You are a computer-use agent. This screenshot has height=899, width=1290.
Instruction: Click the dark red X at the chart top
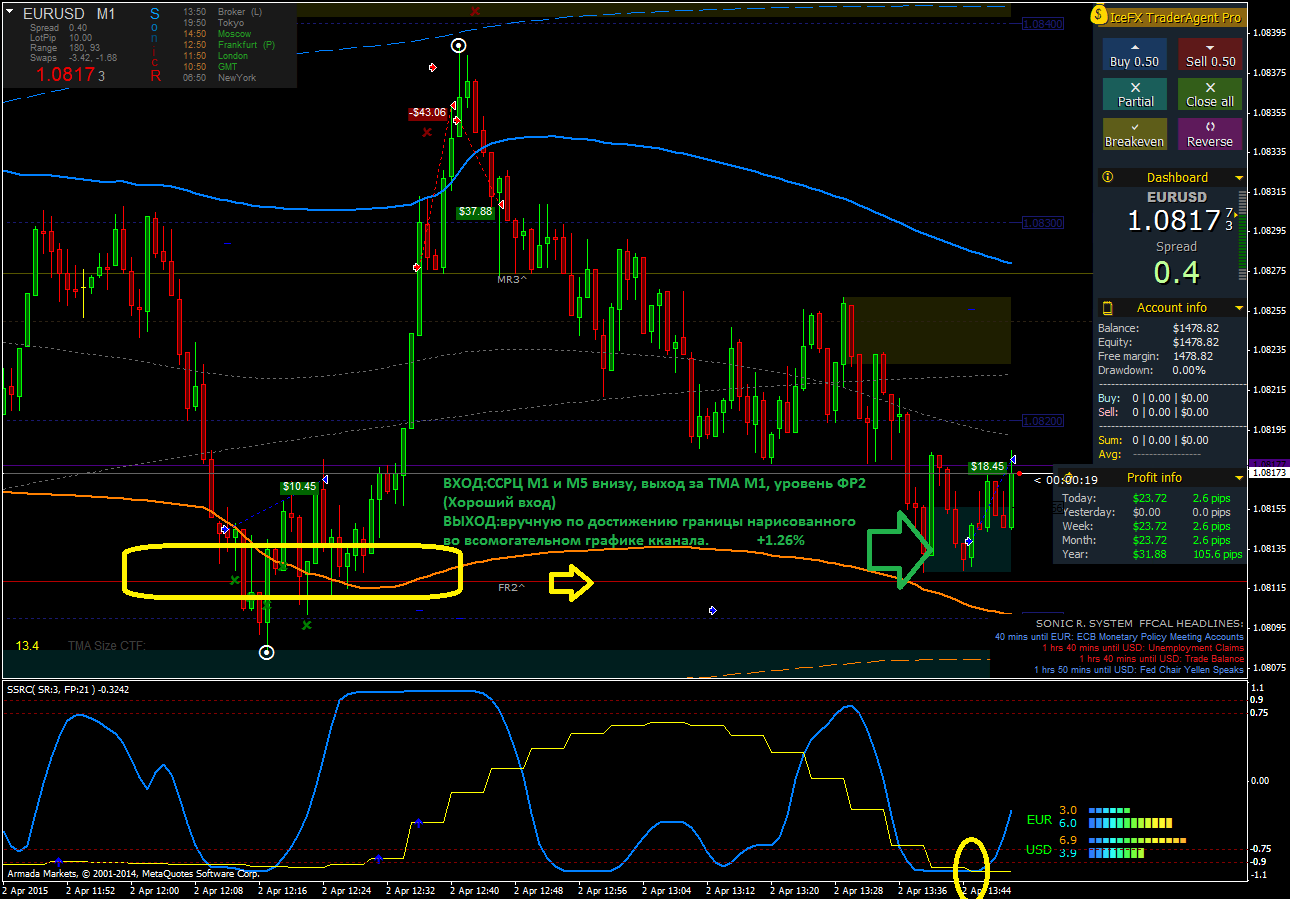coord(475,11)
